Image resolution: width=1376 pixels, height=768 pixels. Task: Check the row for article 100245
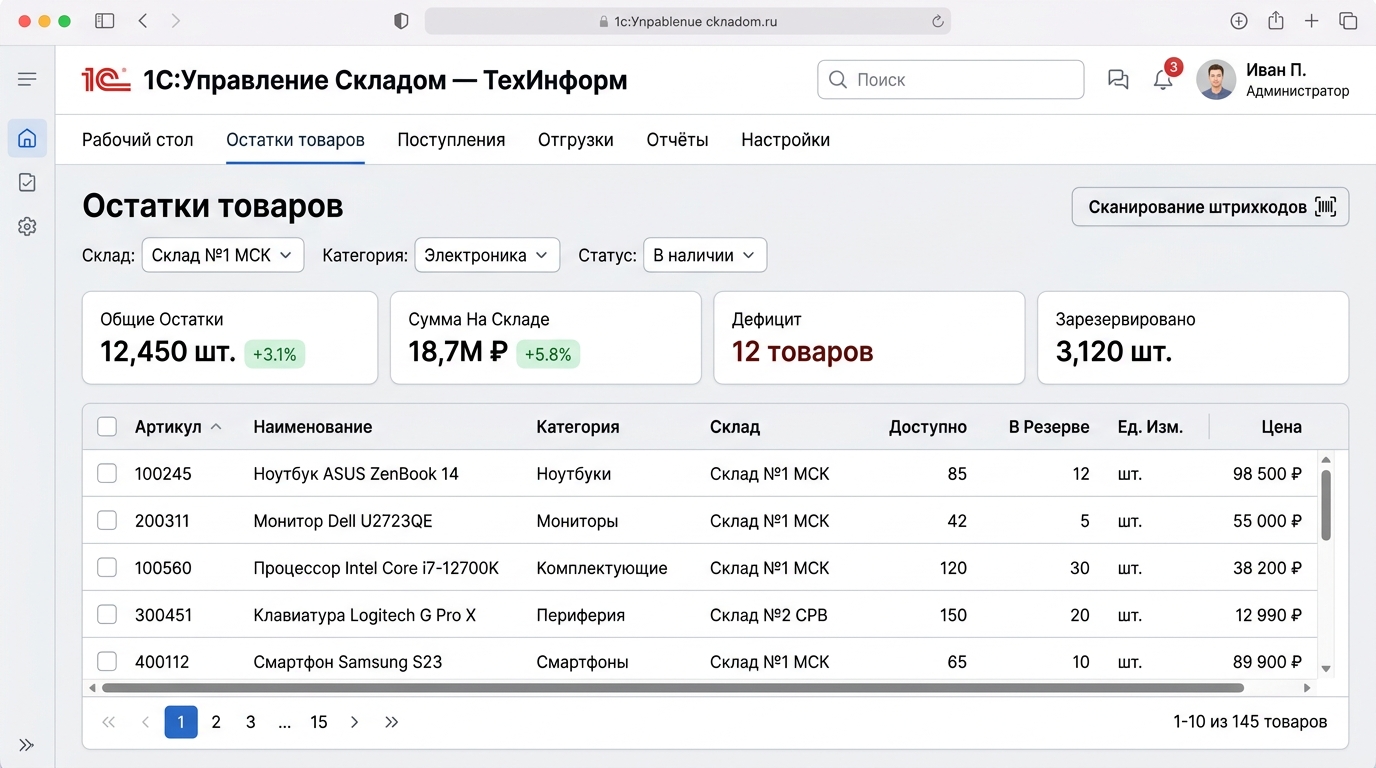click(107, 474)
